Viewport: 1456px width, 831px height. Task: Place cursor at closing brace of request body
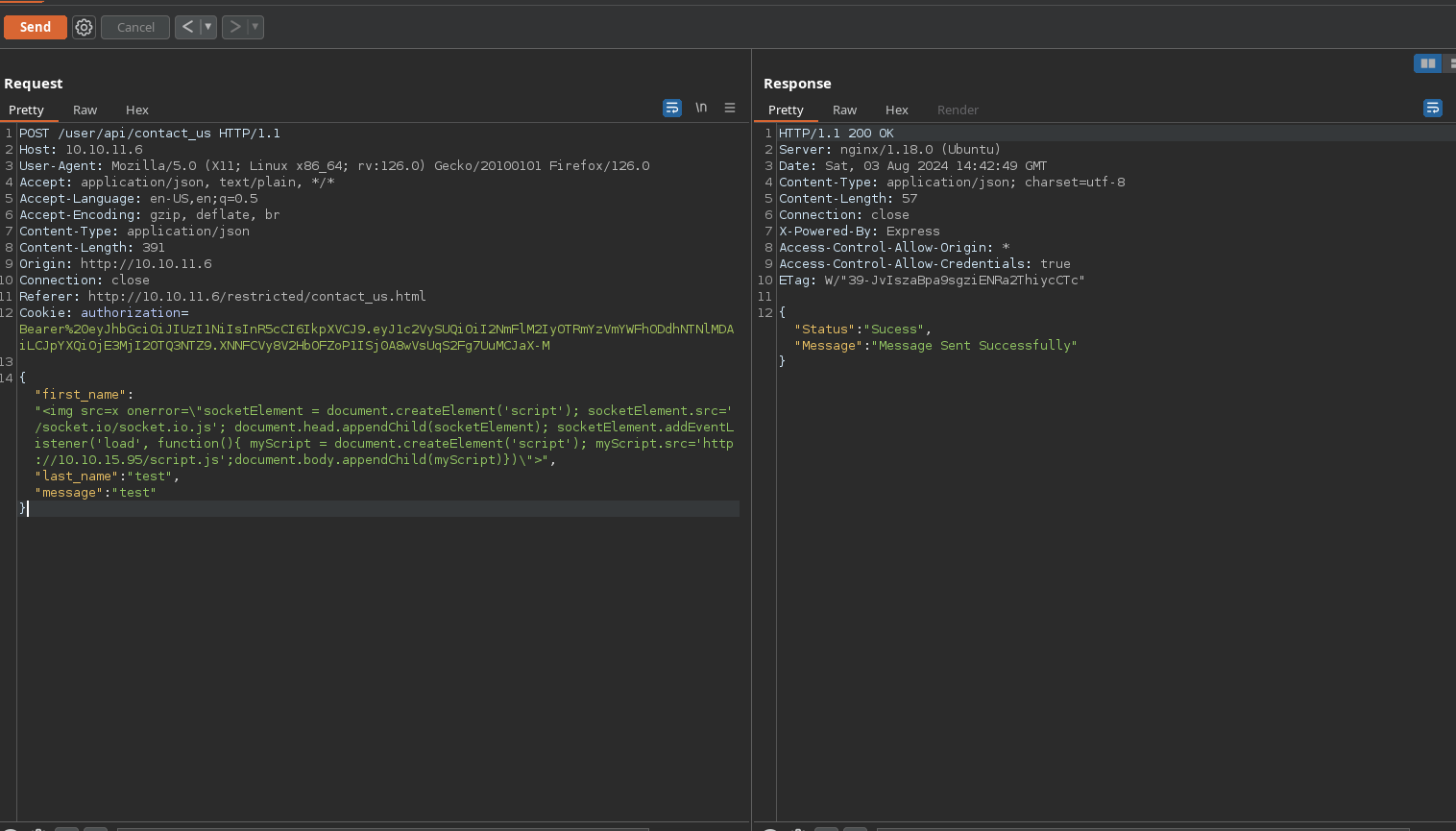(23, 508)
